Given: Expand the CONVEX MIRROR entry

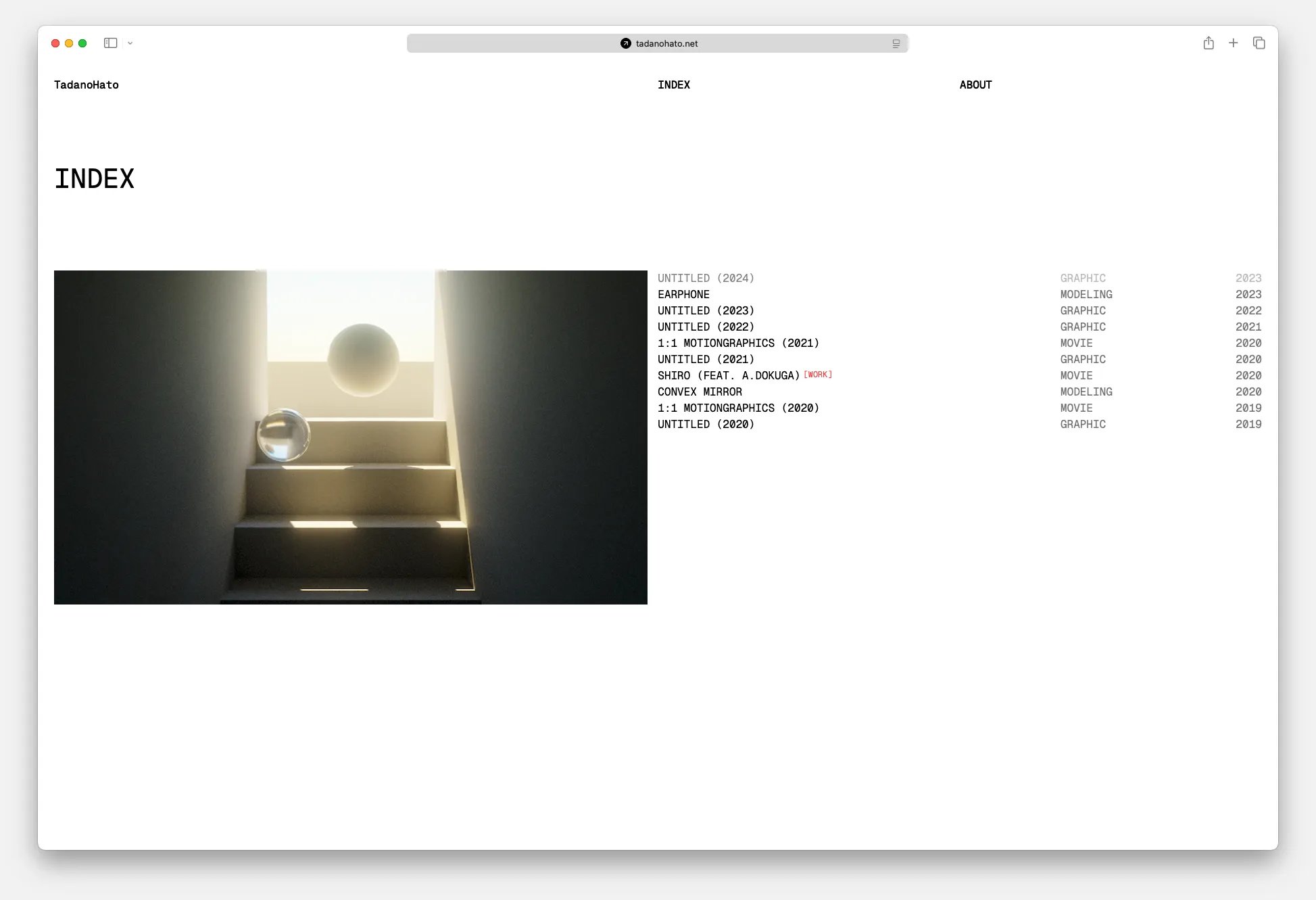Looking at the screenshot, I should click(x=700, y=392).
